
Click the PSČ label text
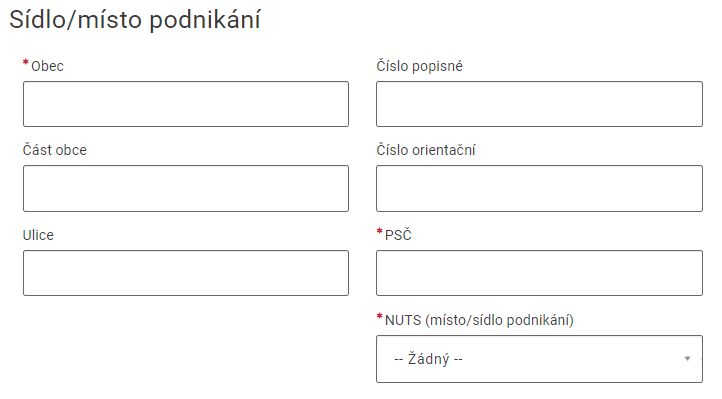click(x=398, y=235)
